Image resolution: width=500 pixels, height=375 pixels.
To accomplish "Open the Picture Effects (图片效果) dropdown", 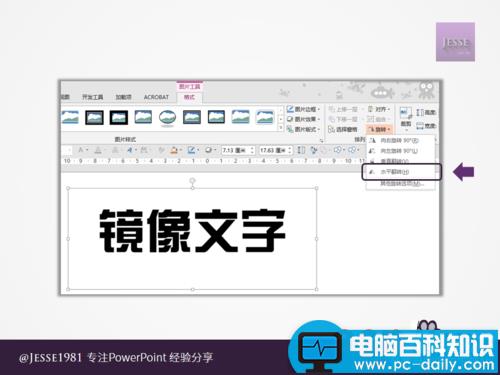I will (304, 119).
